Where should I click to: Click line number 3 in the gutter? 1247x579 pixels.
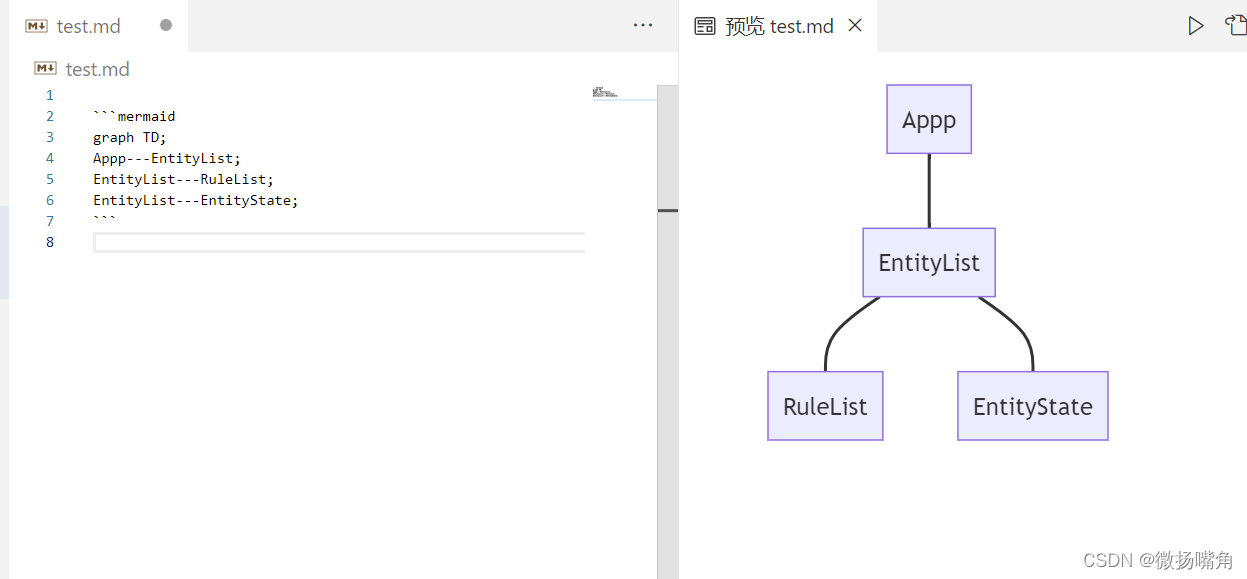coord(50,137)
